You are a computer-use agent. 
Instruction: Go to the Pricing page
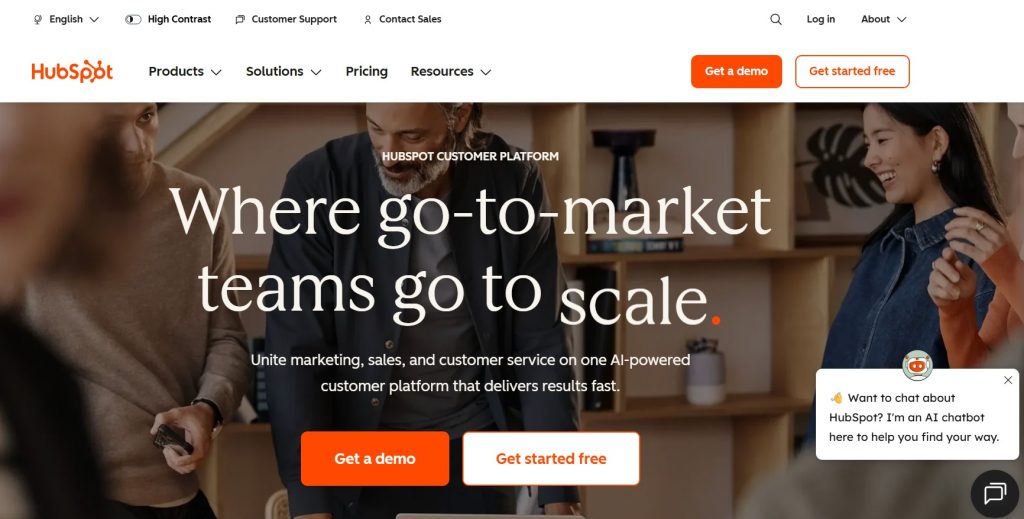[366, 71]
